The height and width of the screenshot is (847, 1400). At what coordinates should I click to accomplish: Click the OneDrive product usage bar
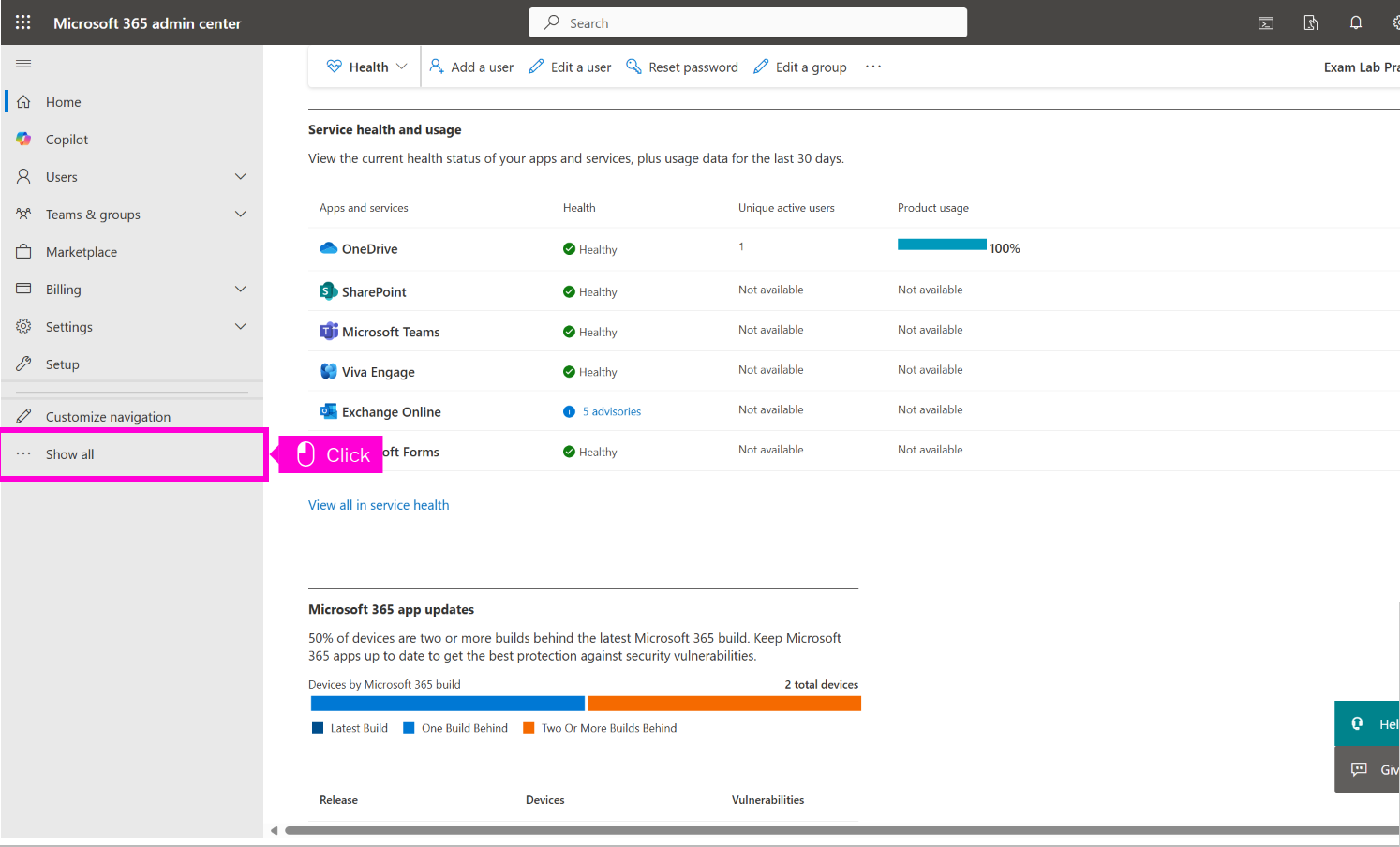[x=941, y=245]
